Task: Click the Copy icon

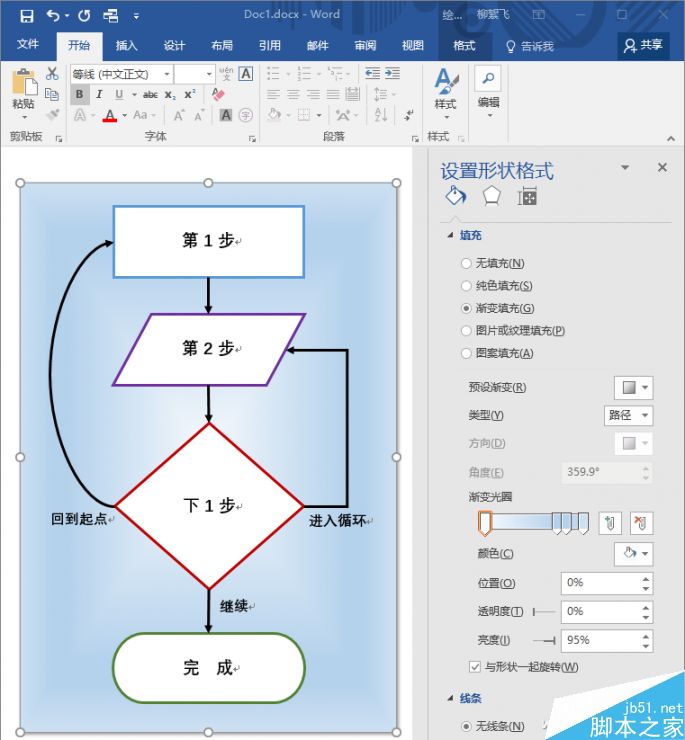Action: pyautogui.click(x=52, y=94)
